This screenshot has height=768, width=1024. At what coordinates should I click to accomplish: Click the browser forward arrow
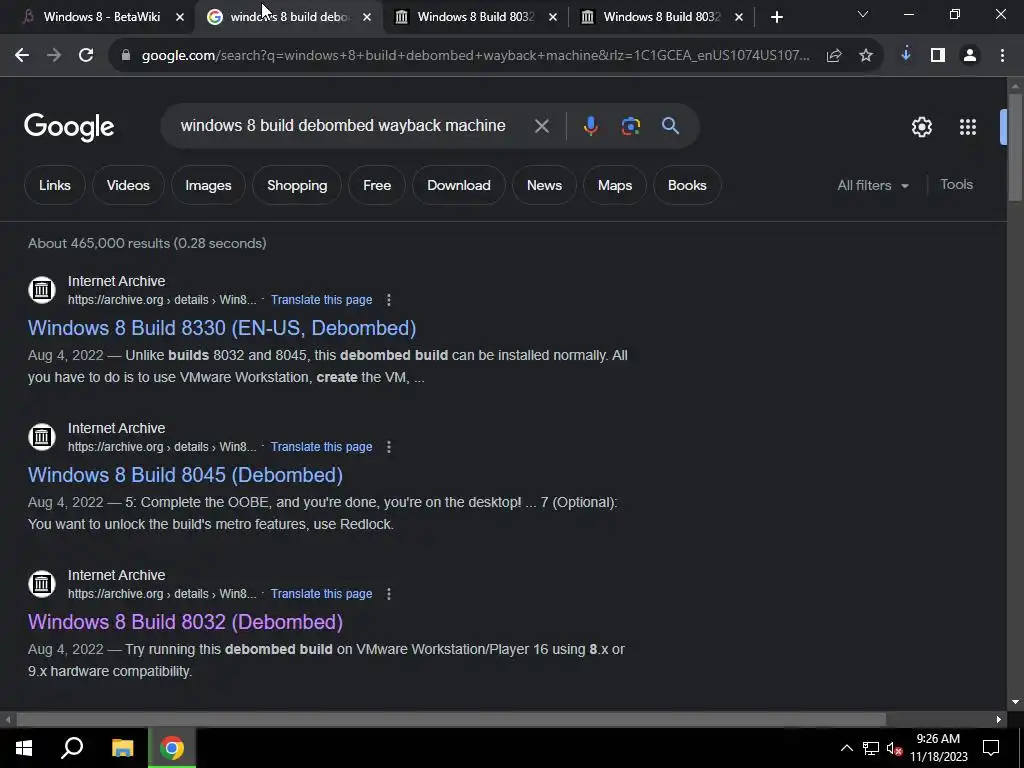(x=54, y=56)
